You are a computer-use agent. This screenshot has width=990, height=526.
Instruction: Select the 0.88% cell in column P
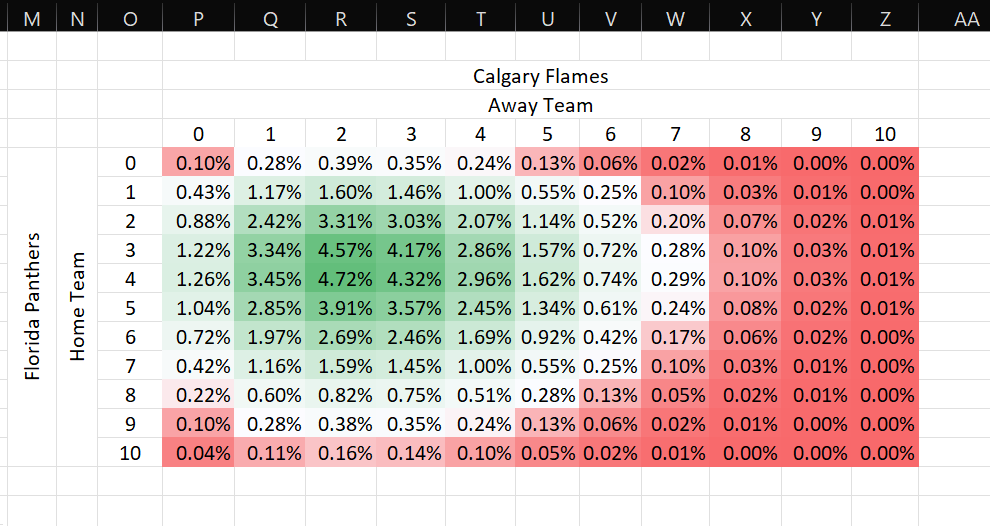click(198, 221)
